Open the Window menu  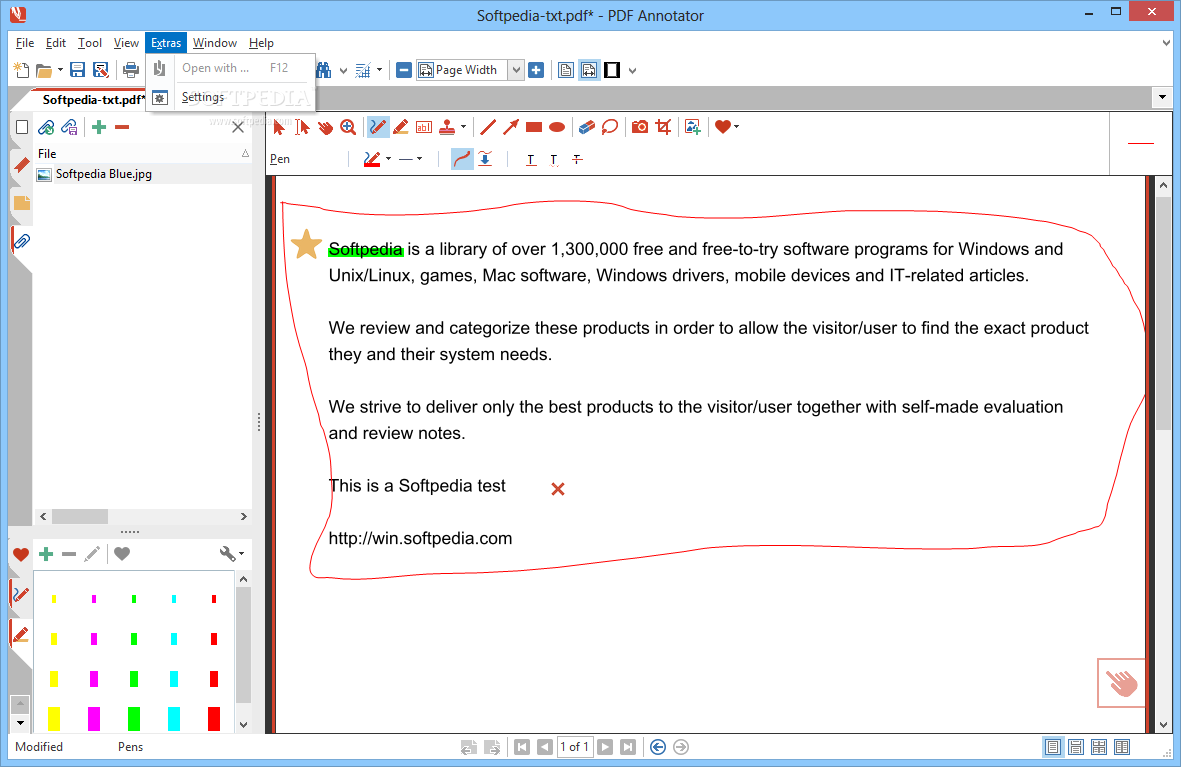coord(215,43)
